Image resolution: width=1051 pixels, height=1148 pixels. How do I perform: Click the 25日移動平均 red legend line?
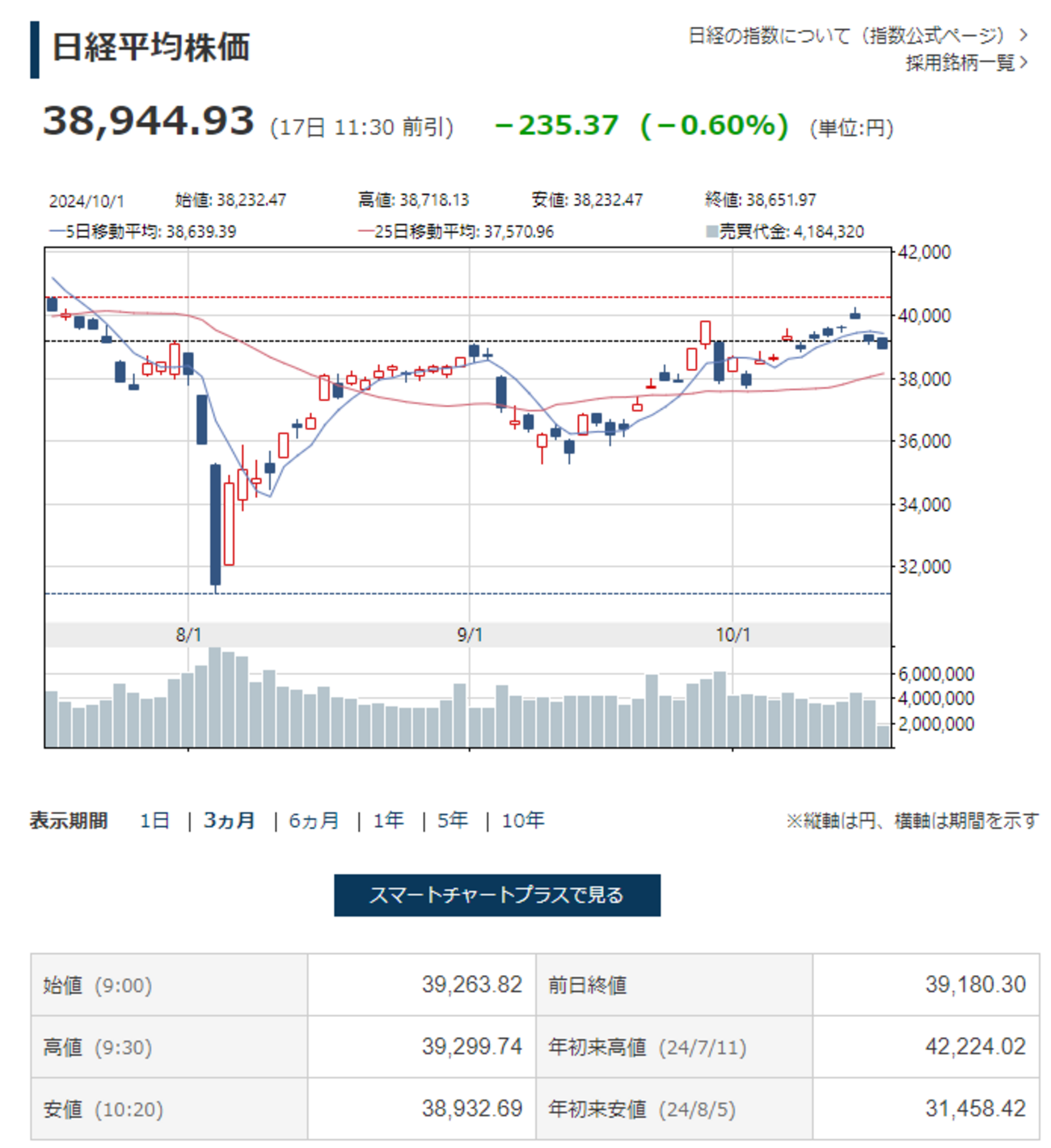(365, 232)
